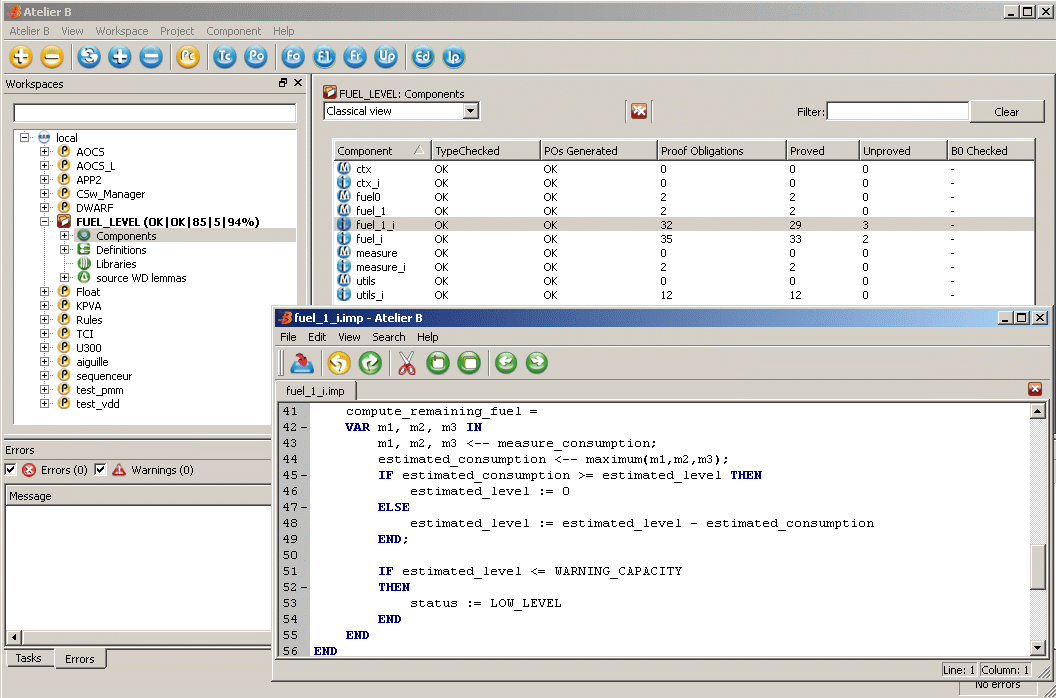
Task: Click the Po toolbar icon
Action: click(x=256, y=57)
